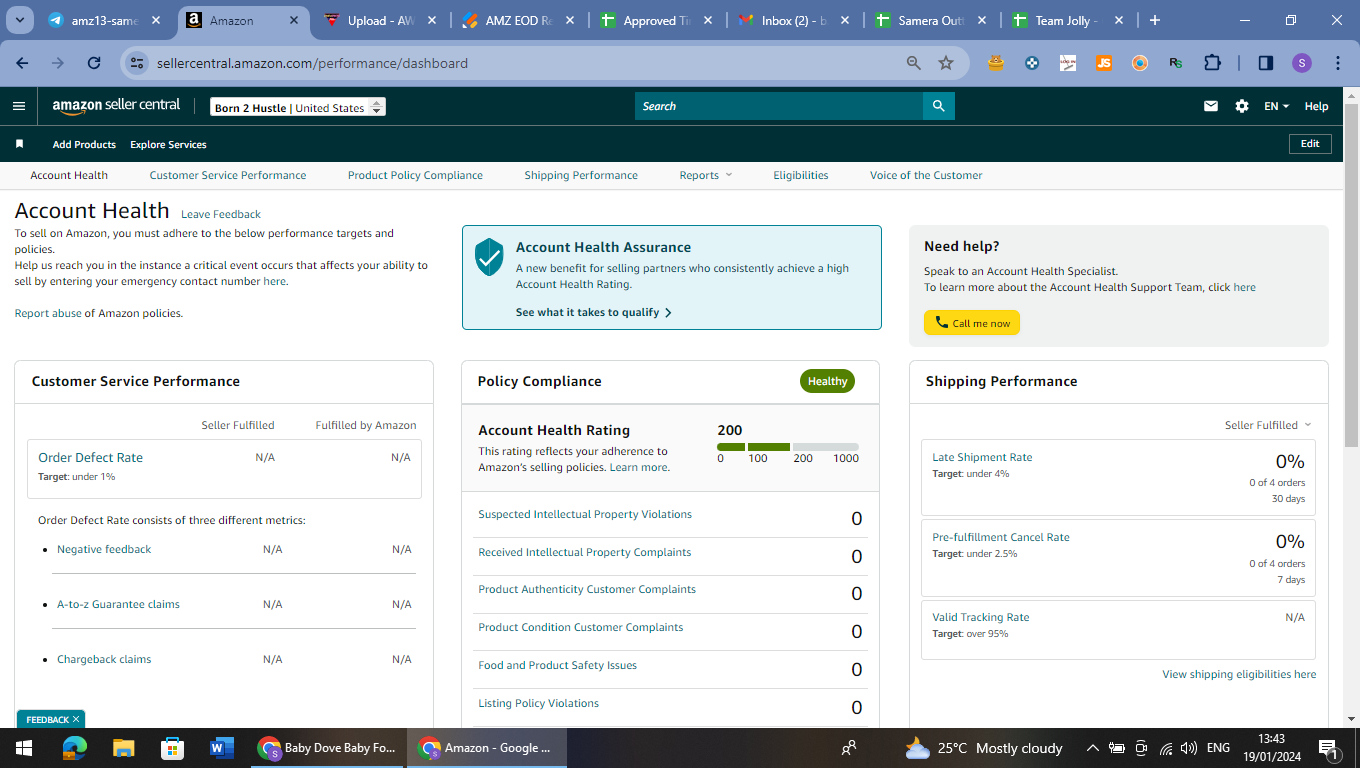Switch to the AMZ EOD browser tab

(x=518, y=20)
